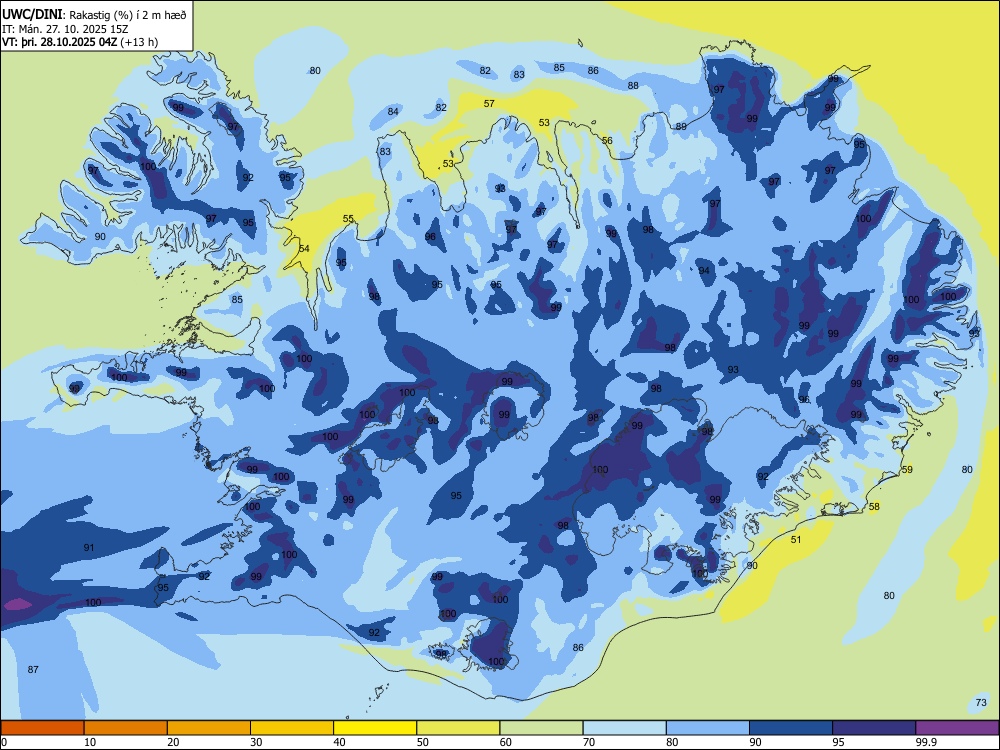Screen dimensions: 1000x750
Task: Click the '59' humidity value on map
Action: [x=907, y=469]
